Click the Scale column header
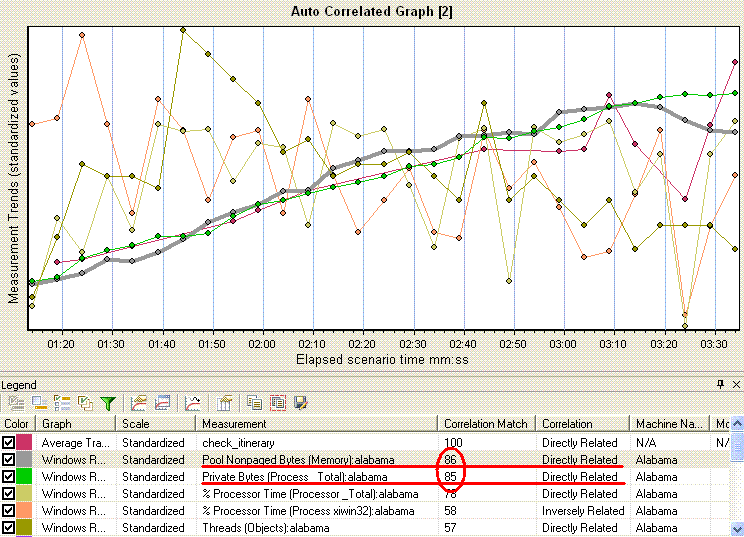The image size is (744, 537). 157,423
